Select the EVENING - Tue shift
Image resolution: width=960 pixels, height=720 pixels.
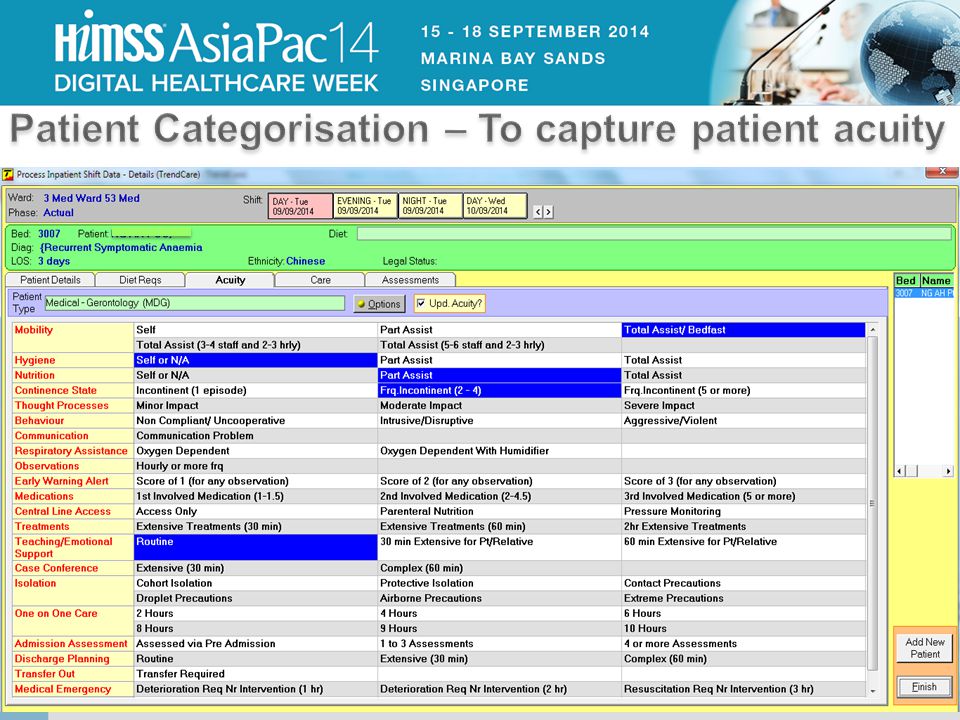pyautogui.click(x=366, y=206)
